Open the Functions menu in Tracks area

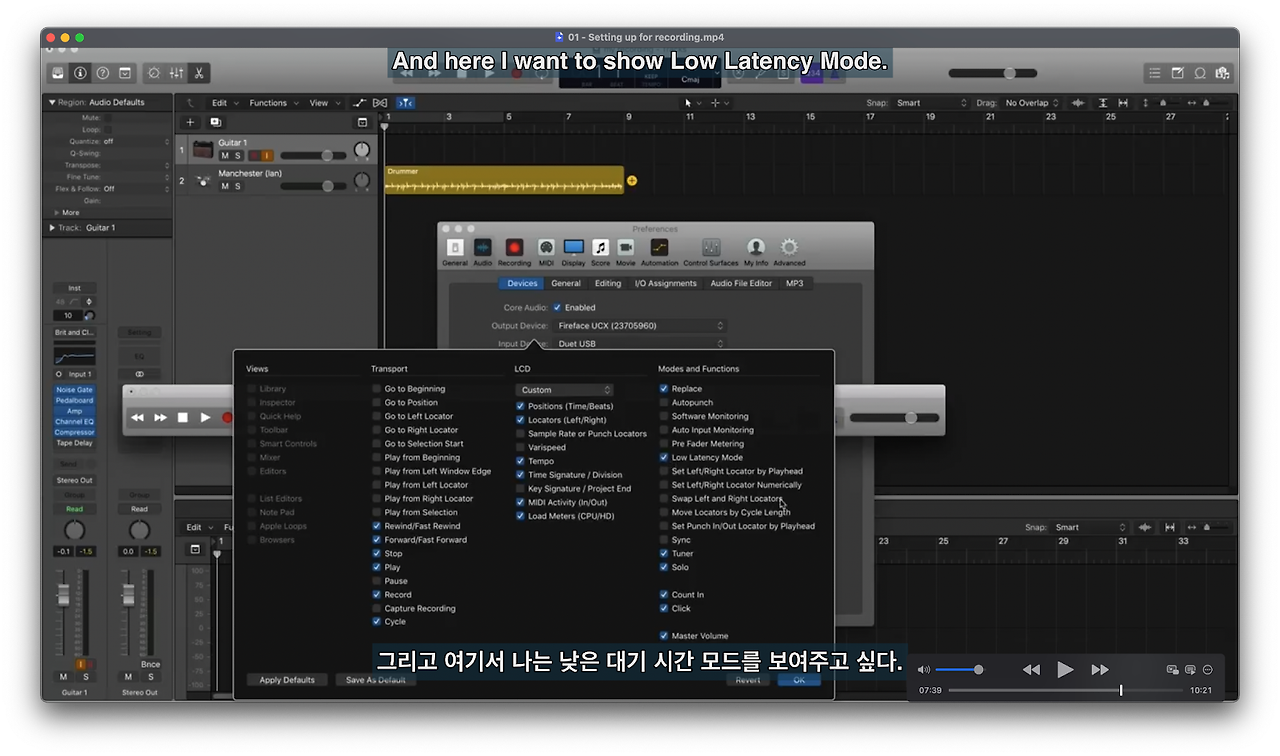tap(272, 103)
